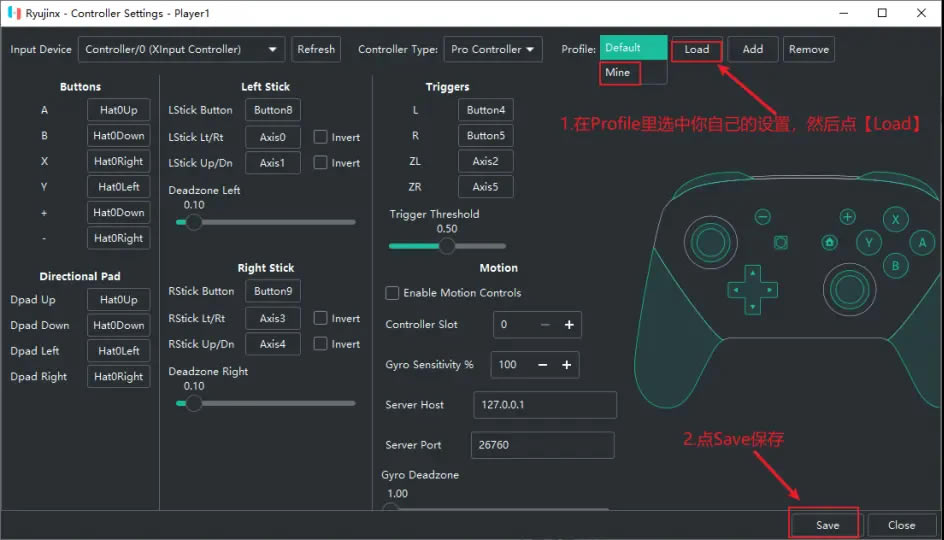Click the Load profile button

[697, 49]
